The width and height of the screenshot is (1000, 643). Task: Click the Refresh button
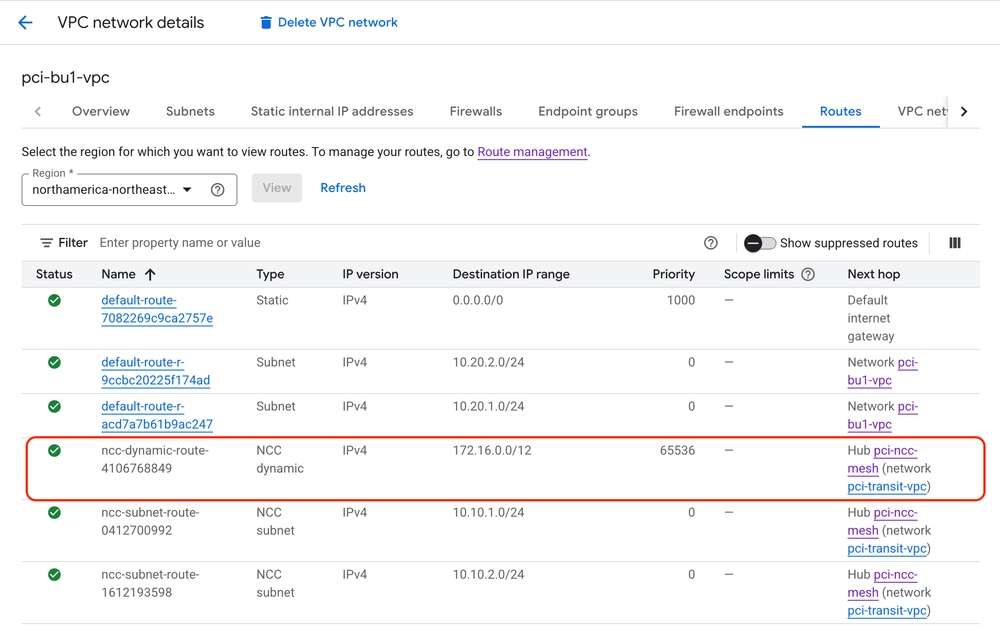pos(343,188)
